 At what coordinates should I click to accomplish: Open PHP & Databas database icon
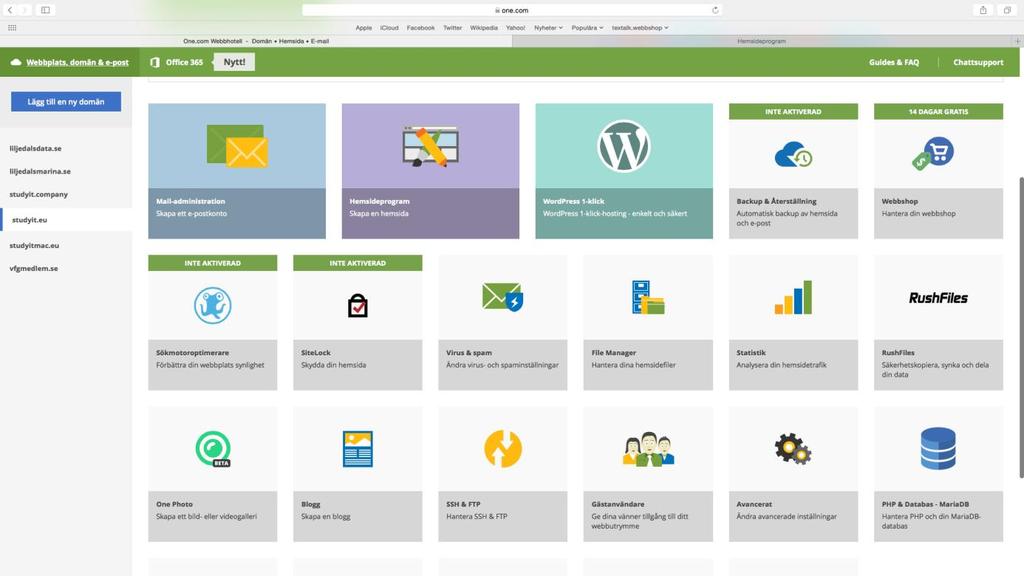(938, 449)
